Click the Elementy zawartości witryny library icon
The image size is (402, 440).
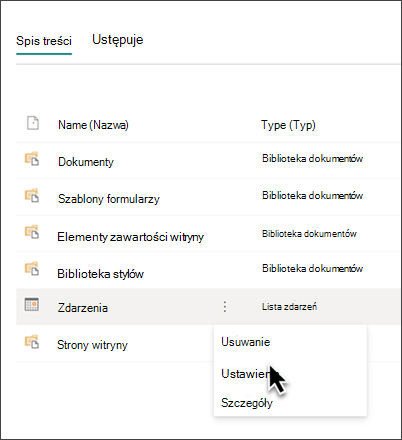pyautogui.click(x=32, y=232)
